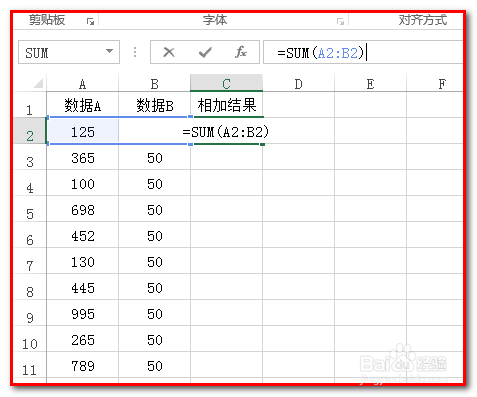Click the 对齐方式 group label
Image resolution: width=477 pixels, height=397 pixels.
pos(422,20)
